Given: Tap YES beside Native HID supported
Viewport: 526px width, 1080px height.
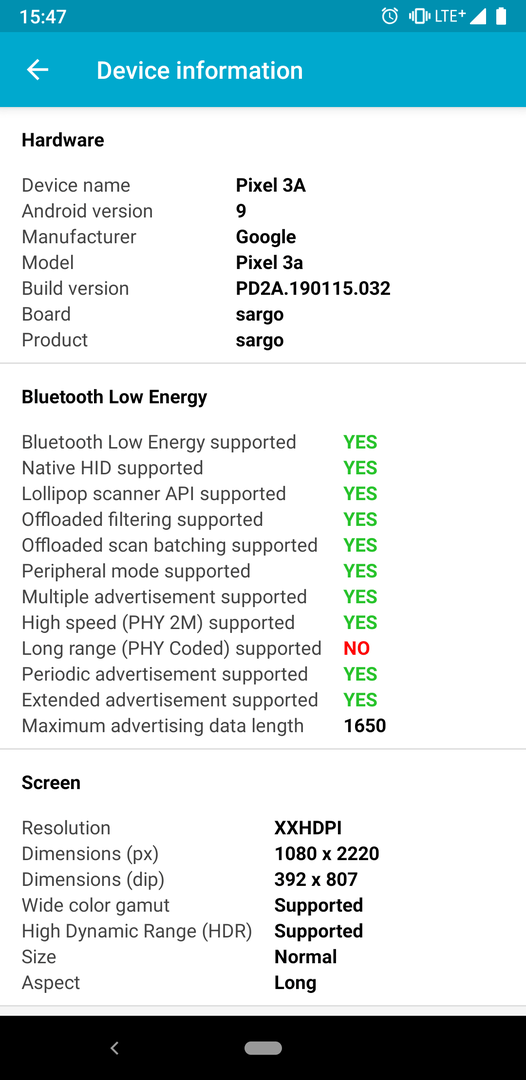Looking at the screenshot, I should click(361, 468).
